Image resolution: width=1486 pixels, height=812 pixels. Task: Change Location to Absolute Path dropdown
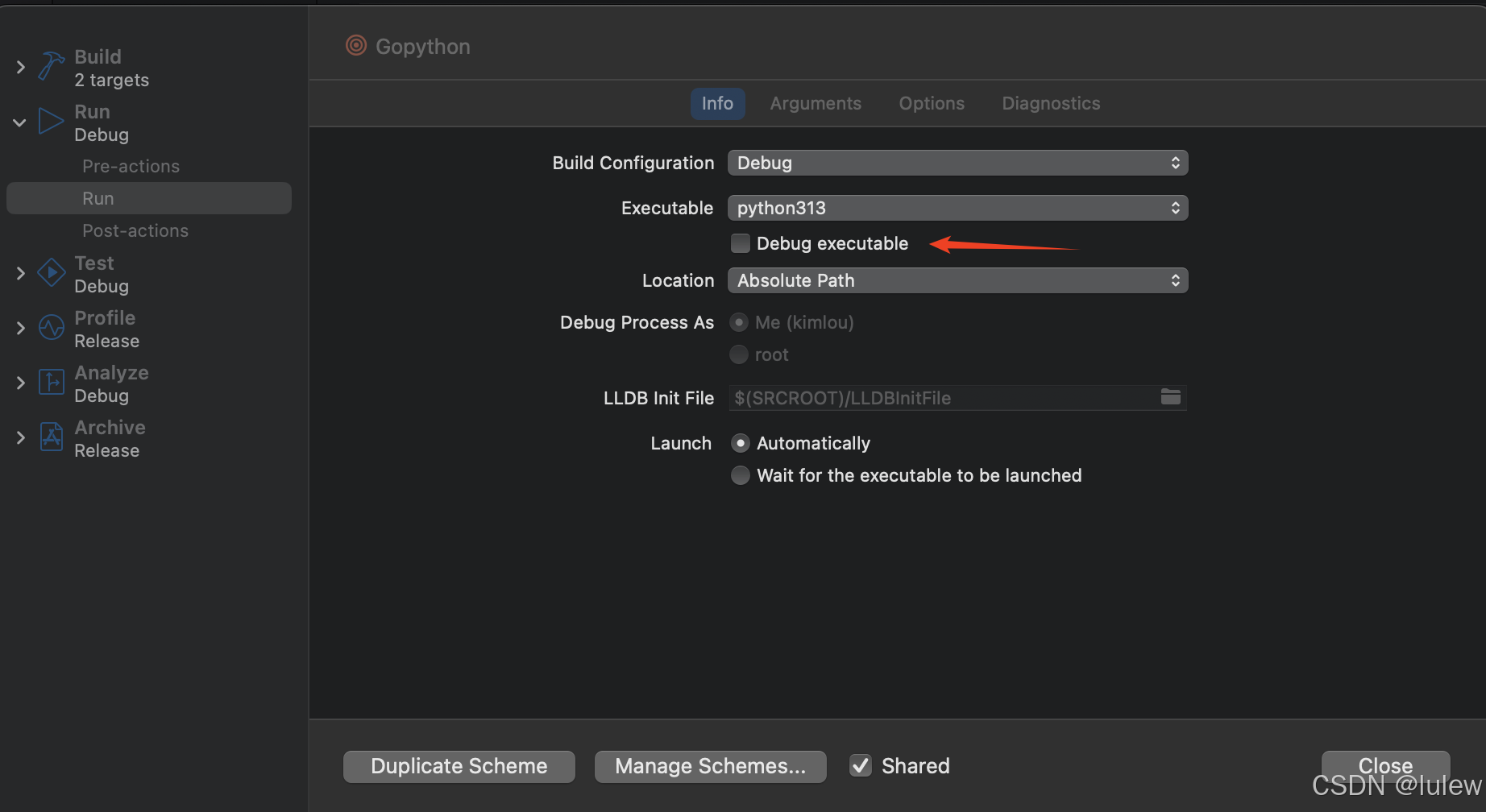957,280
